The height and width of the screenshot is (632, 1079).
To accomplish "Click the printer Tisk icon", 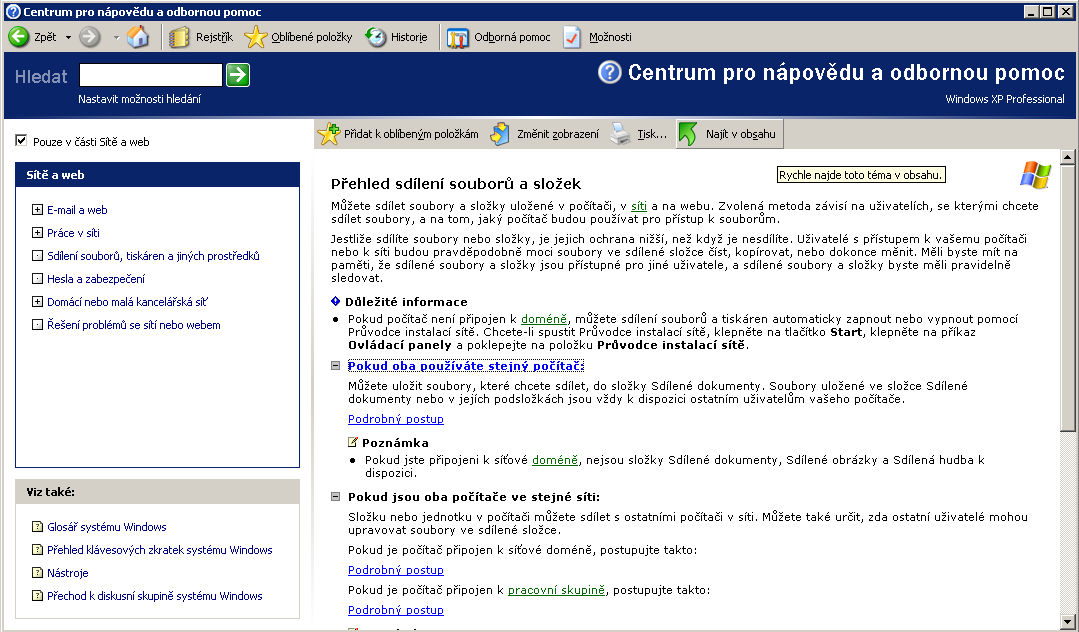I will tap(621, 134).
